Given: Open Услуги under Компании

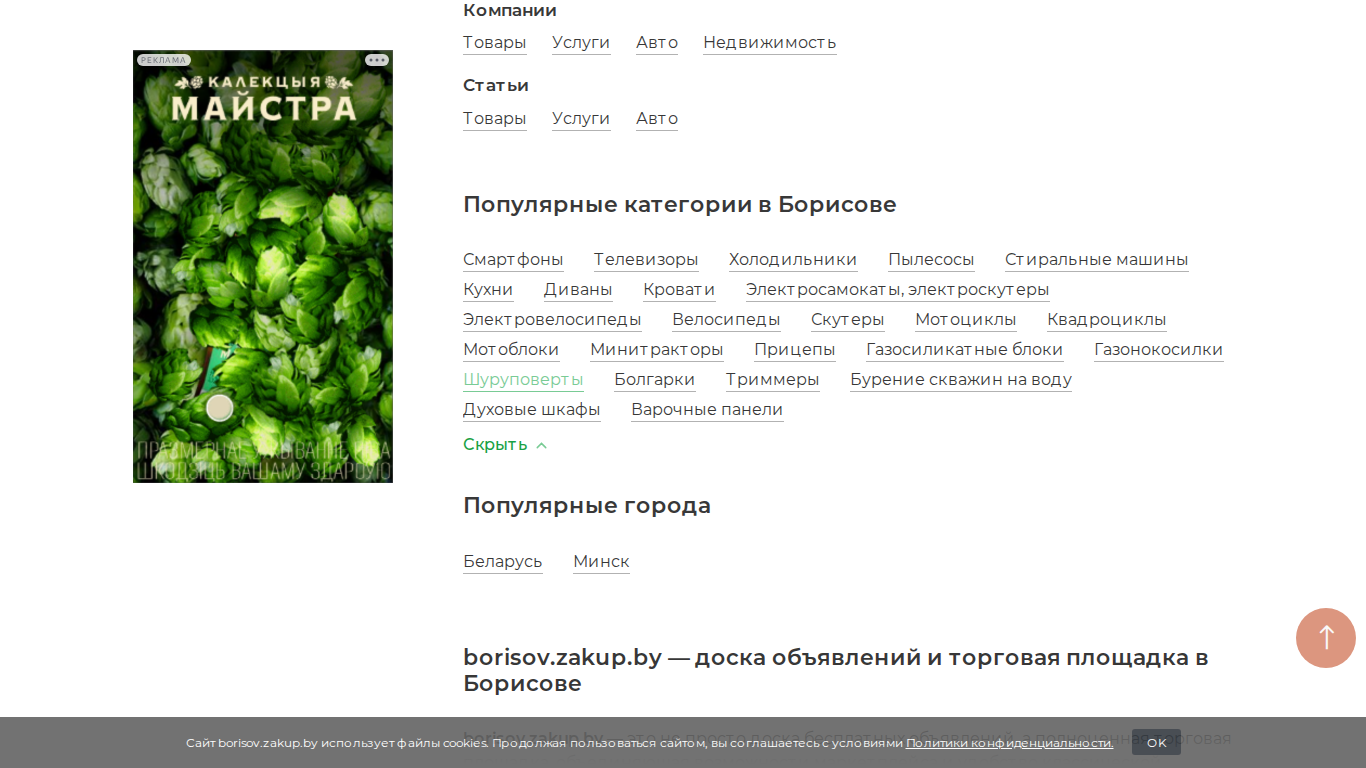Looking at the screenshot, I should click(x=581, y=43).
